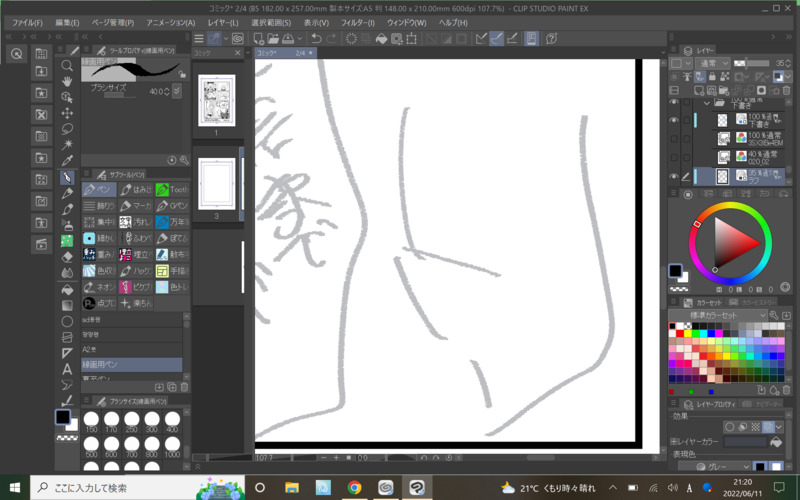Open the 標準カラーセット dropdown

(x=717, y=315)
